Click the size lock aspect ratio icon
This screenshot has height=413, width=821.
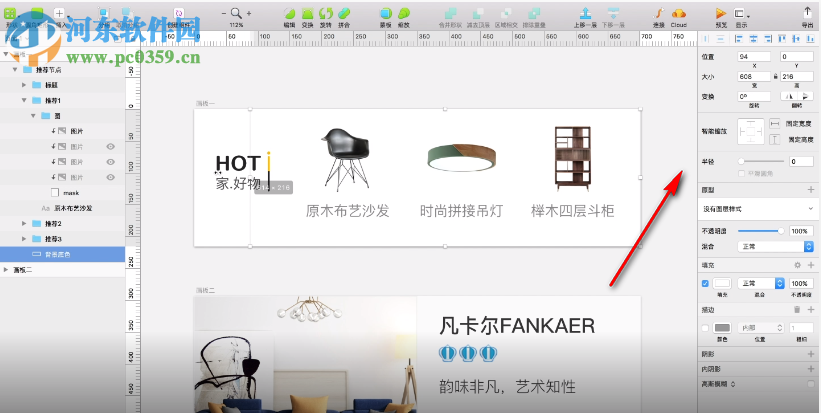pos(775,76)
